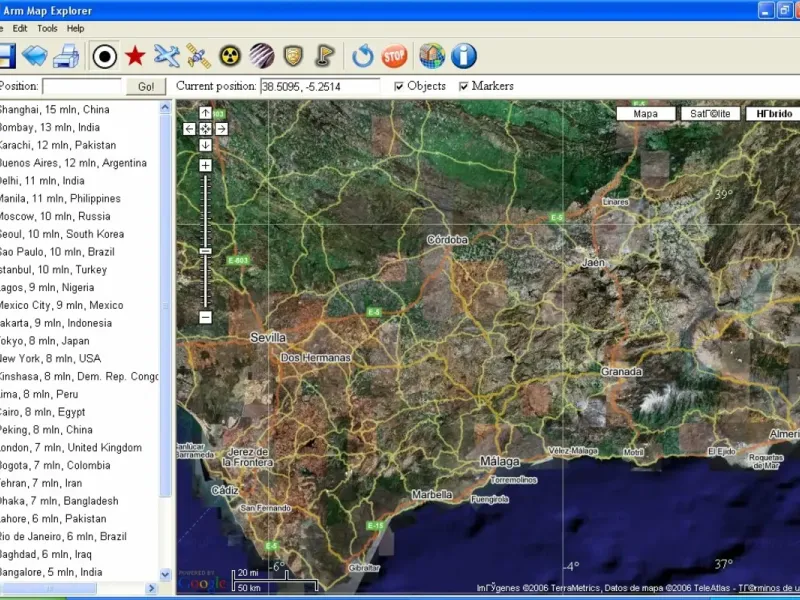The height and width of the screenshot is (600, 800).
Task: Uncheck the Markers checkbox
Action: [464, 87]
